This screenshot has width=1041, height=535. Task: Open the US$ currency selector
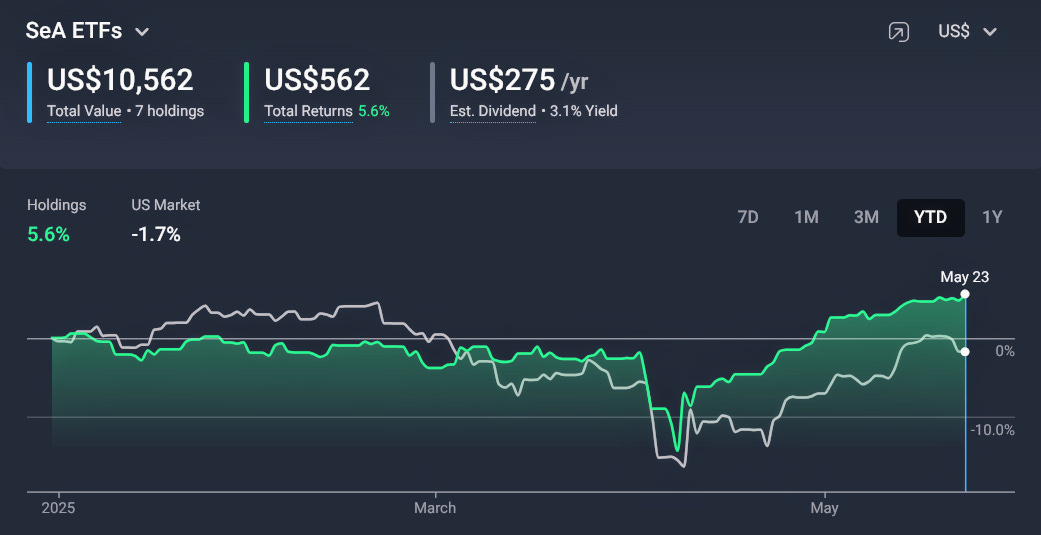pyautogui.click(x=967, y=31)
